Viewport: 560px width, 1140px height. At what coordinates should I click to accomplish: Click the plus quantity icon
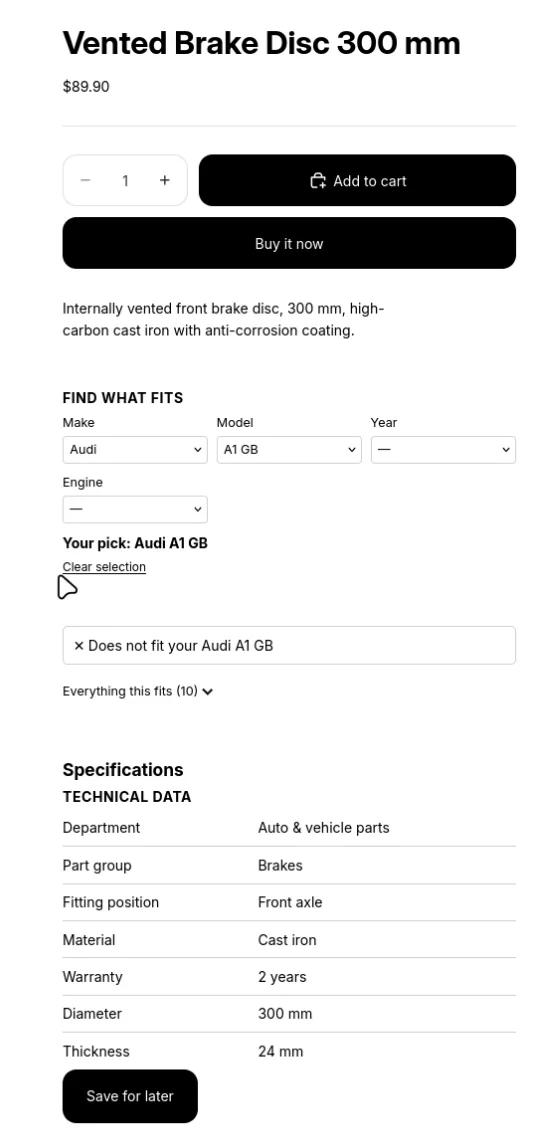pyautogui.click(x=164, y=180)
